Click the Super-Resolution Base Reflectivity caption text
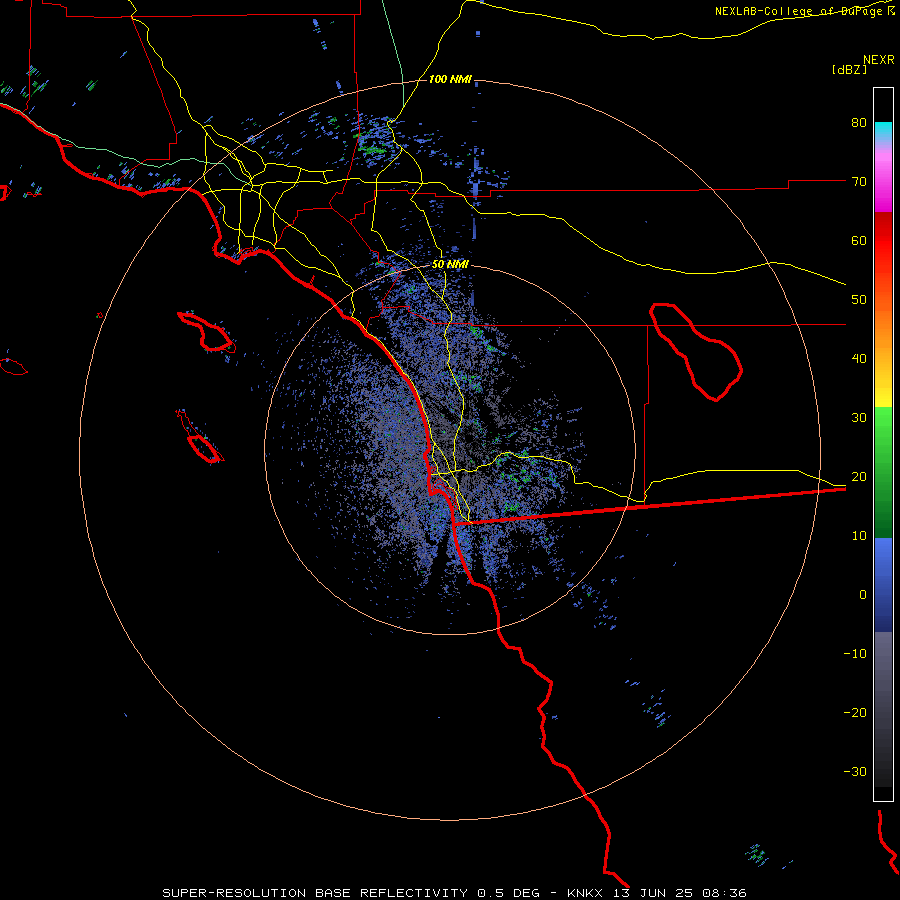The height and width of the screenshot is (900, 900). tap(454, 893)
